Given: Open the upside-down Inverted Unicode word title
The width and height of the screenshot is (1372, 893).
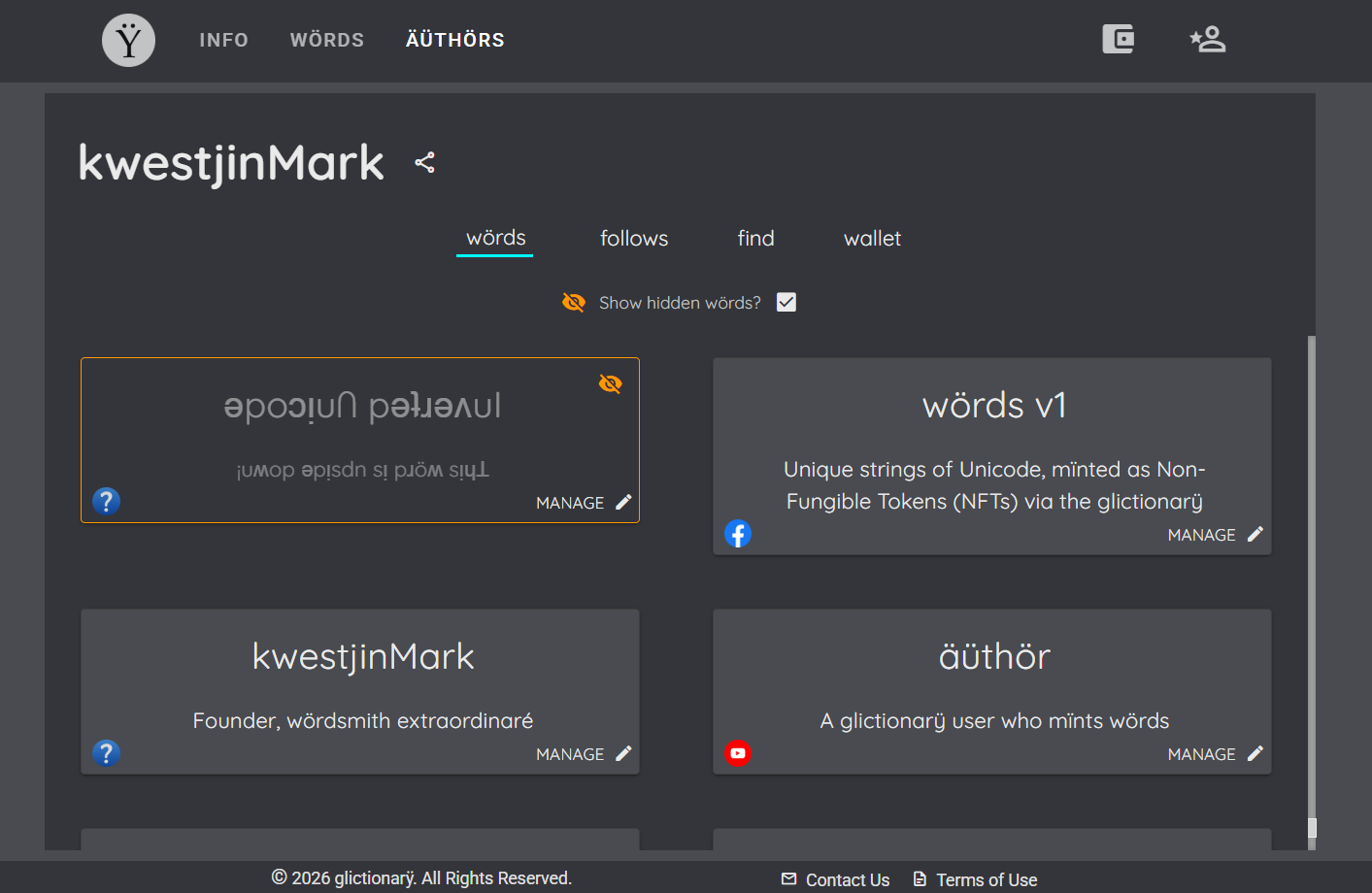Looking at the screenshot, I should 362,406.
